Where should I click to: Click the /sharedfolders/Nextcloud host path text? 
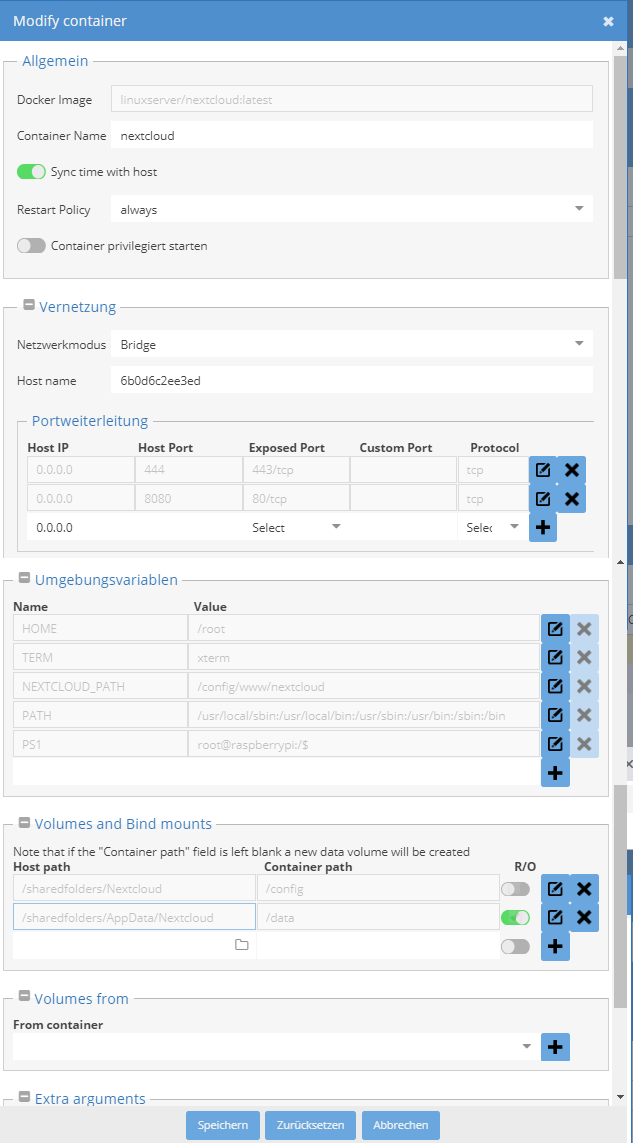[x=92, y=889]
